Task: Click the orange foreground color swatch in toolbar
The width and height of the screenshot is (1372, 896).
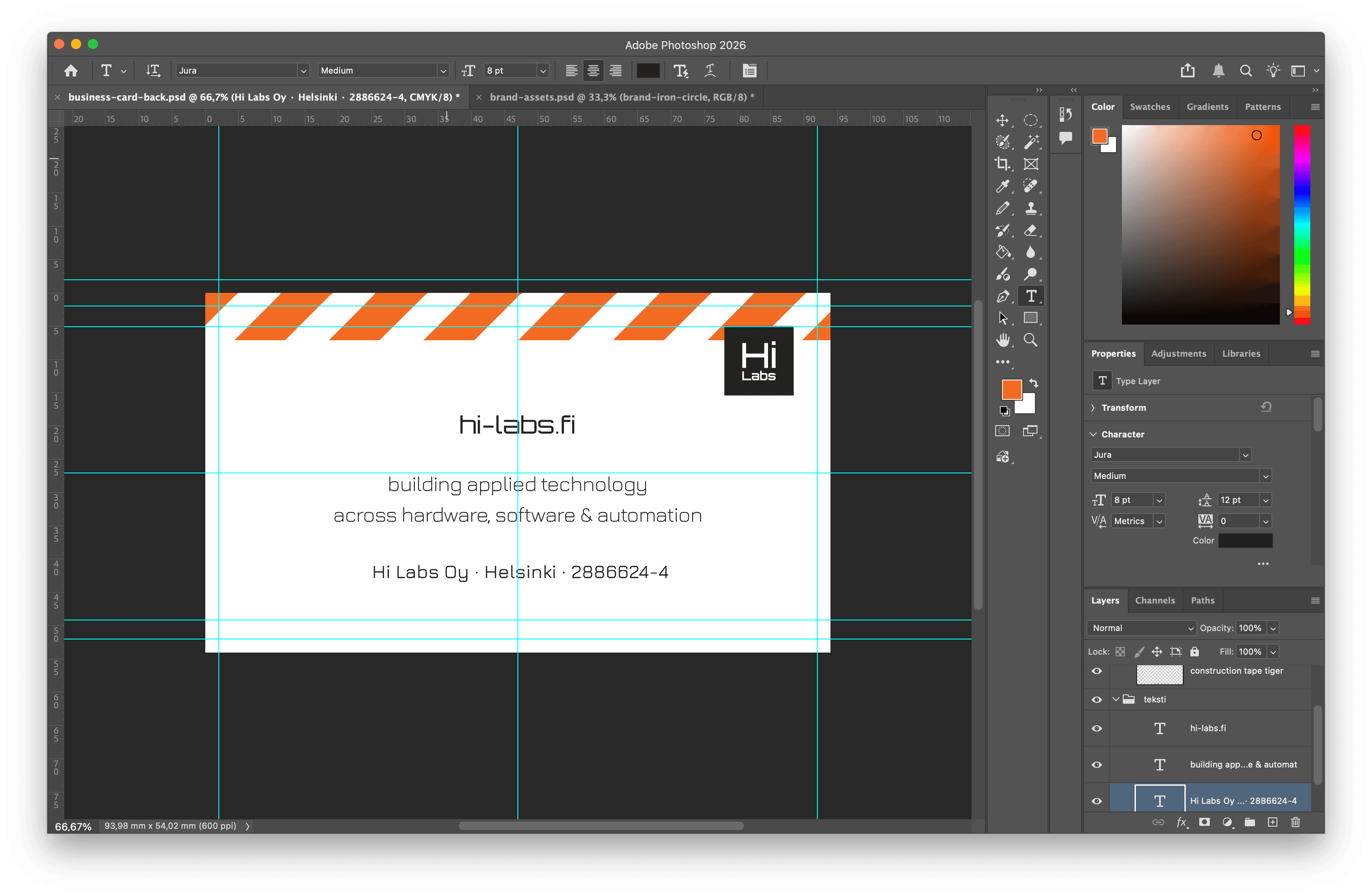Action: pyautogui.click(x=1011, y=389)
